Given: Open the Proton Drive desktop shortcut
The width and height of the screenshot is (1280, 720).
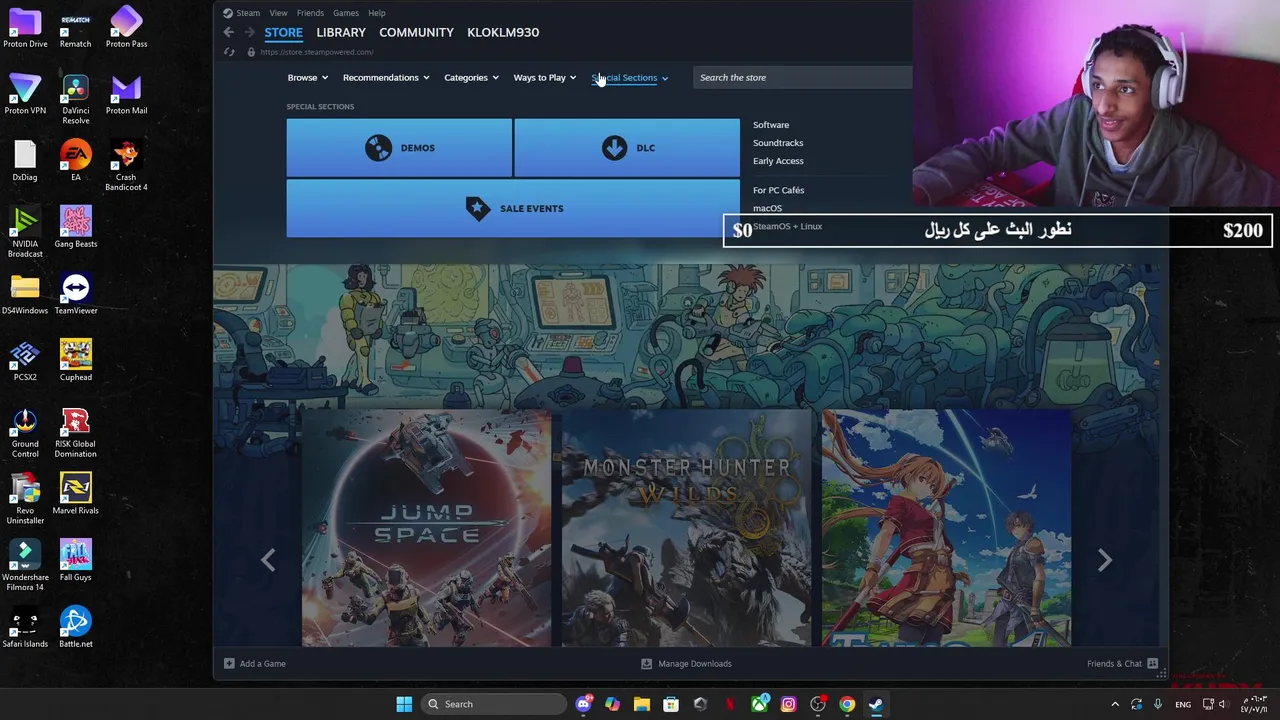Looking at the screenshot, I should point(25,27).
